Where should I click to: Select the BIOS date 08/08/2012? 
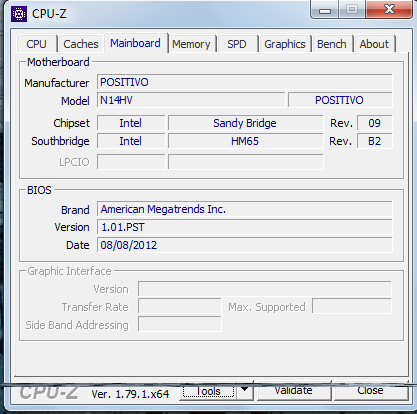point(245,245)
